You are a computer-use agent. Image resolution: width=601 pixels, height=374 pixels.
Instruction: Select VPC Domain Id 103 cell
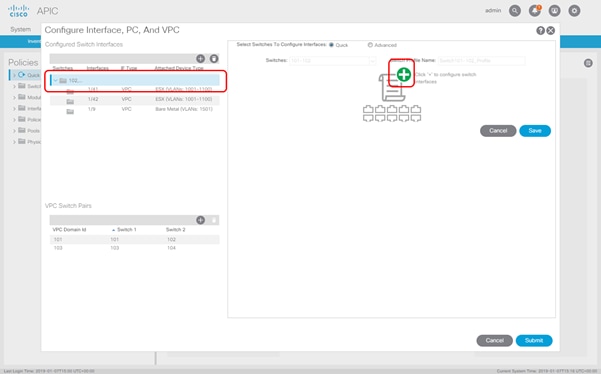(58, 248)
